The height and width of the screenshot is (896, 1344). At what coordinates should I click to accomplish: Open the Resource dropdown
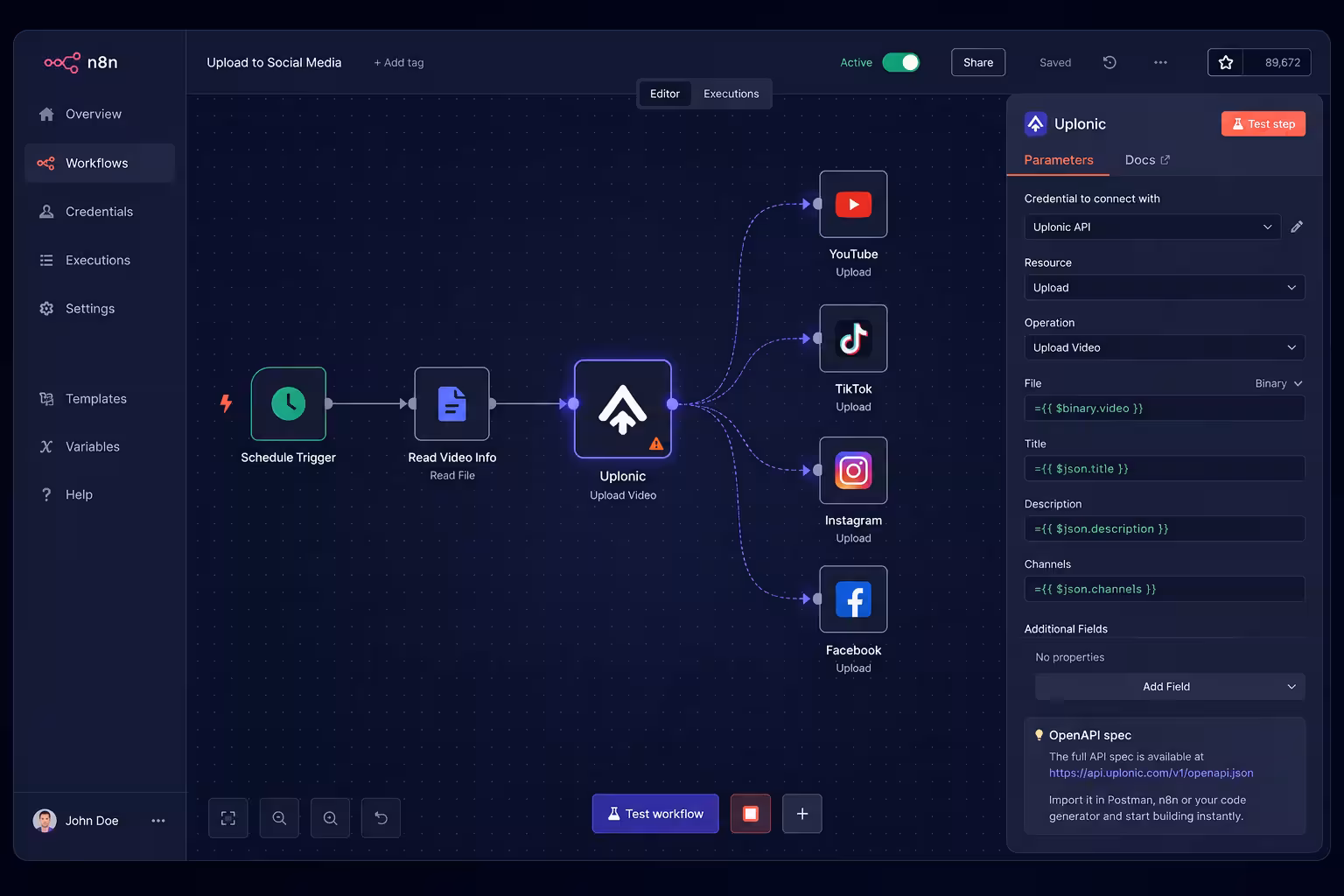click(x=1165, y=288)
